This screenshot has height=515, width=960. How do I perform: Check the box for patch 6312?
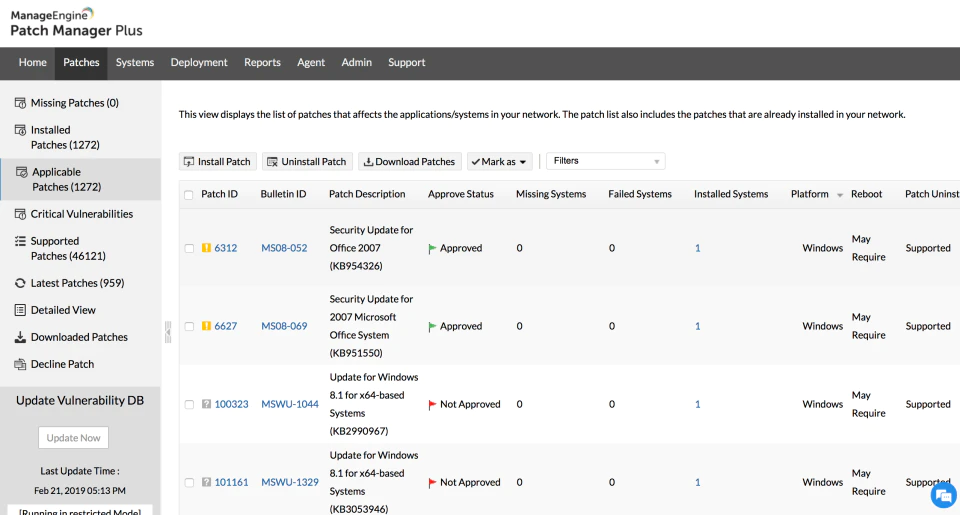189,249
